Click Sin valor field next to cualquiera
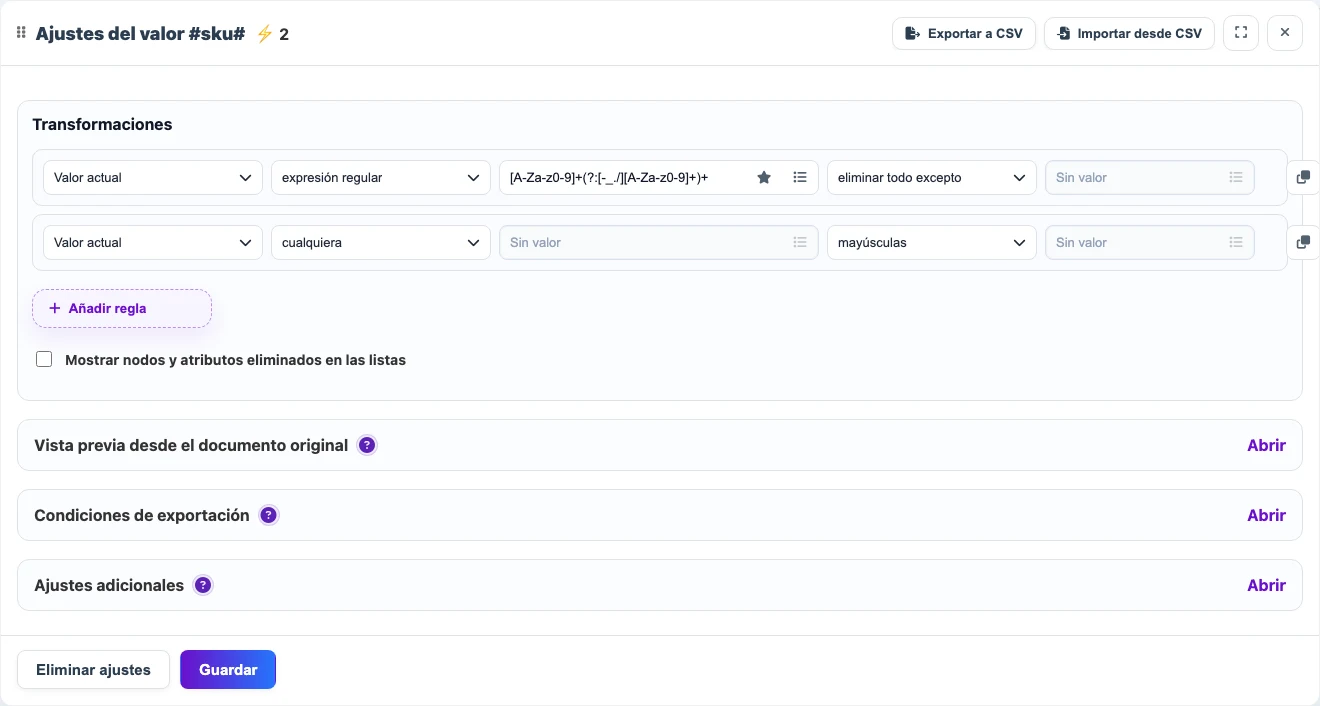Viewport: 1320px width, 706px height. pyautogui.click(x=659, y=242)
